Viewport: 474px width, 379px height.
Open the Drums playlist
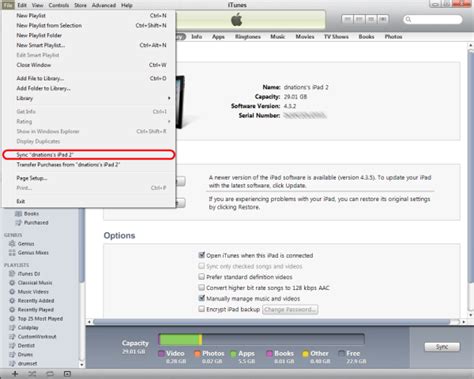point(21,355)
